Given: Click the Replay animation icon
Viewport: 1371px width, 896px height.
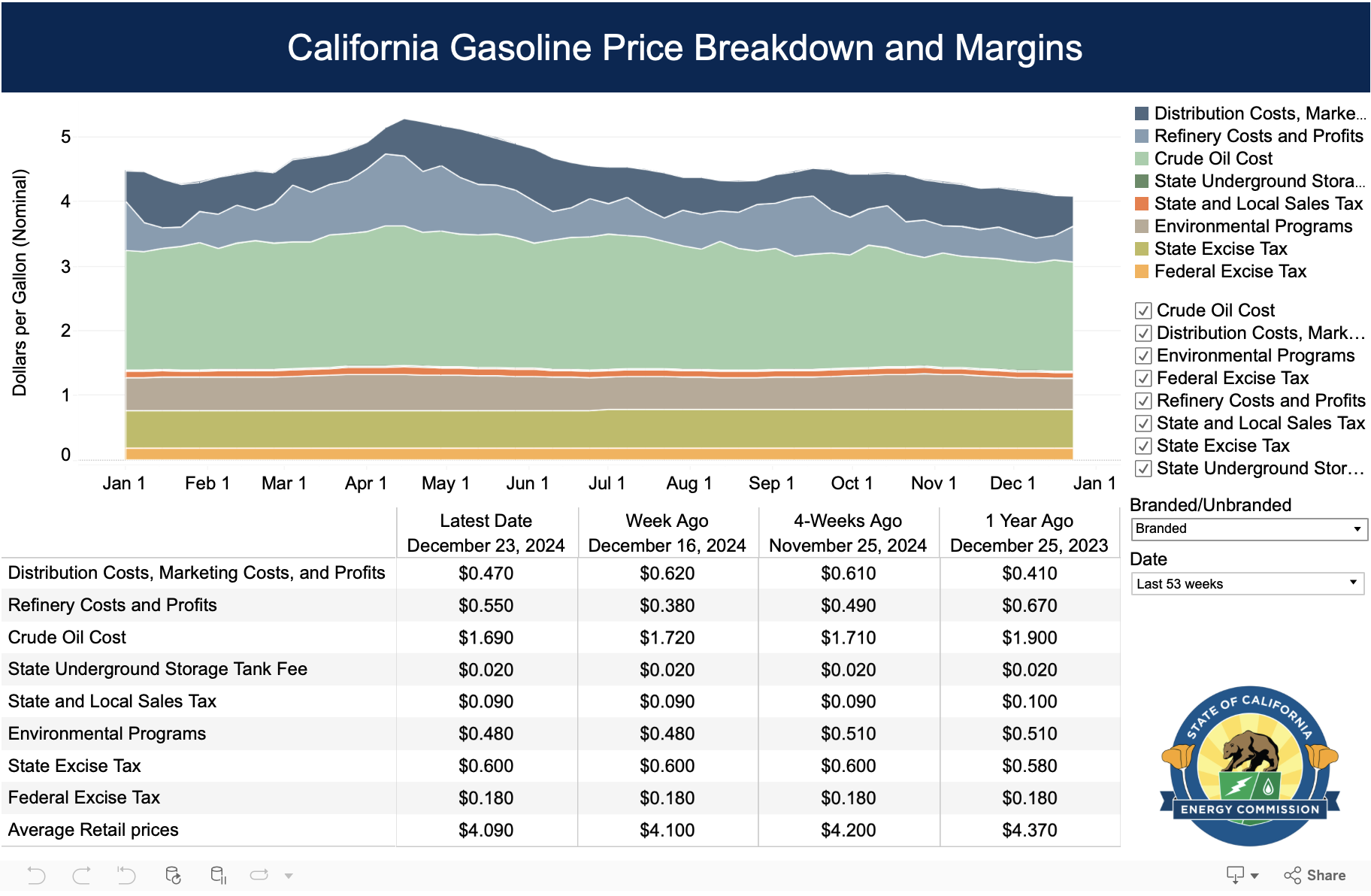Looking at the screenshot, I should click(259, 874).
